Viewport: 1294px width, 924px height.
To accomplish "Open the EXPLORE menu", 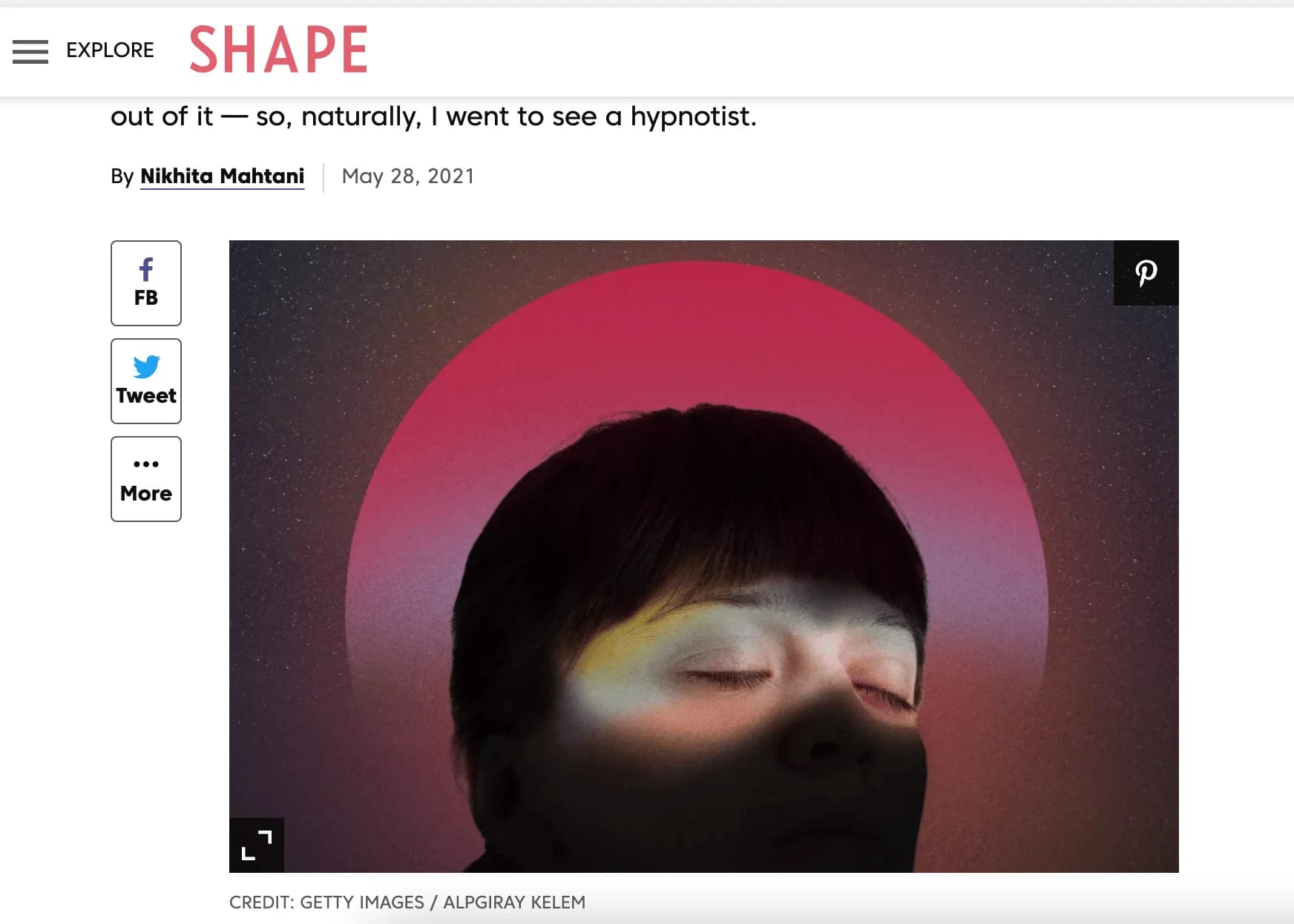I will 110,50.
